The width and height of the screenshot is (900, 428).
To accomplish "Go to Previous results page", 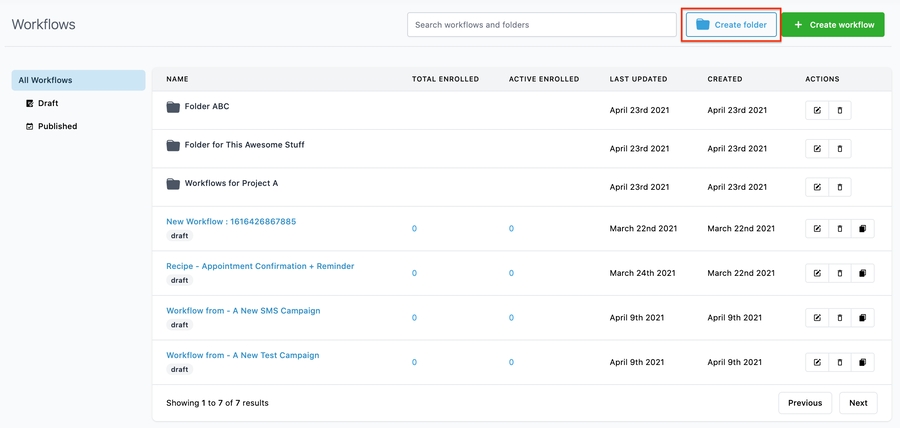I will pyautogui.click(x=804, y=403).
